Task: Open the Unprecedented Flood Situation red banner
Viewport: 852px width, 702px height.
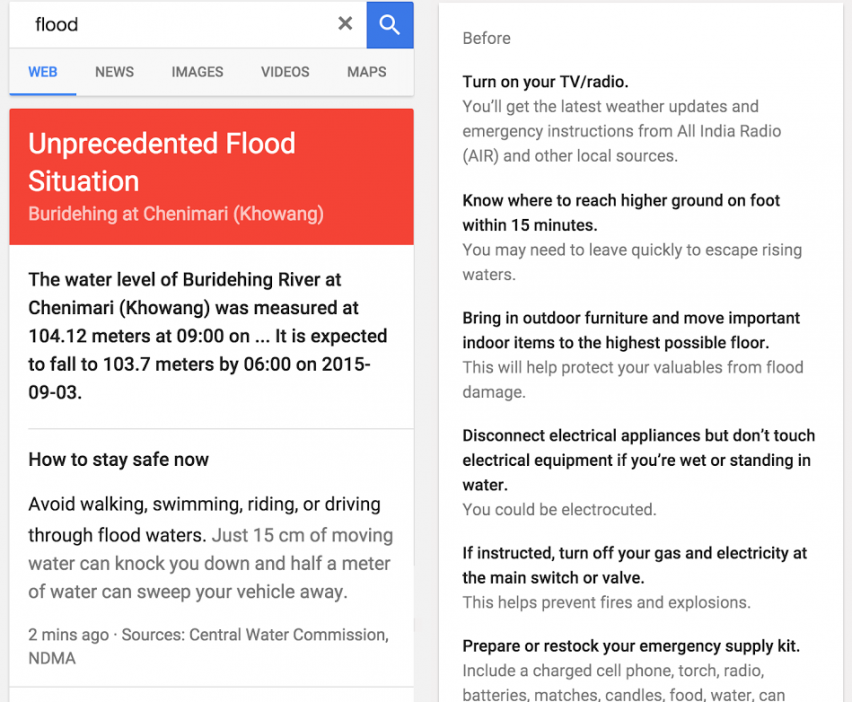Action: pos(162,162)
